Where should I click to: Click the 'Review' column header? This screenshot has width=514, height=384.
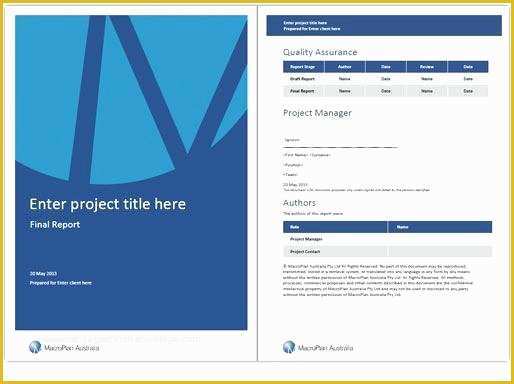[x=427, y=67]
